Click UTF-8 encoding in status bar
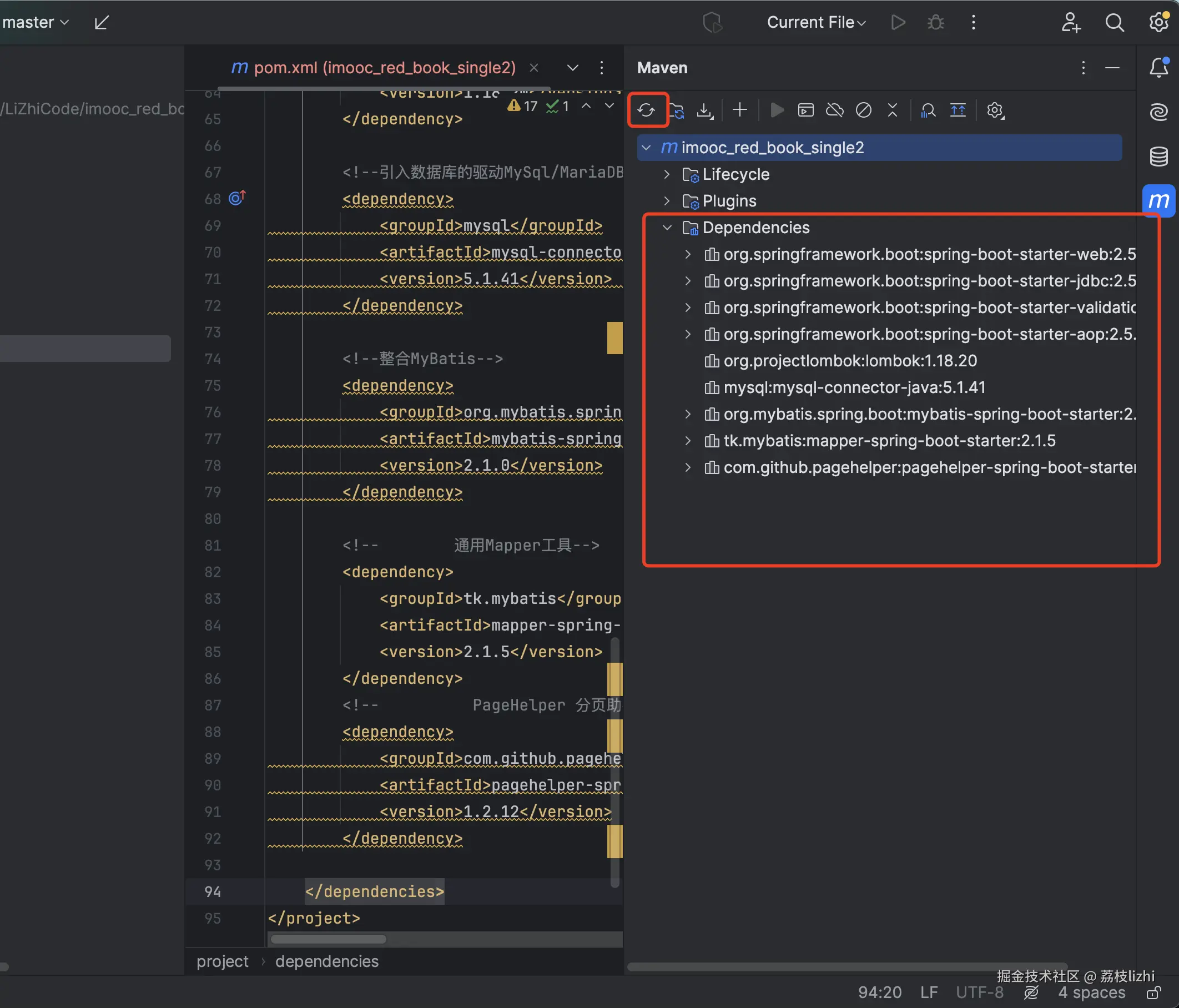The image size is (1179, 1008). coord(979,992)
